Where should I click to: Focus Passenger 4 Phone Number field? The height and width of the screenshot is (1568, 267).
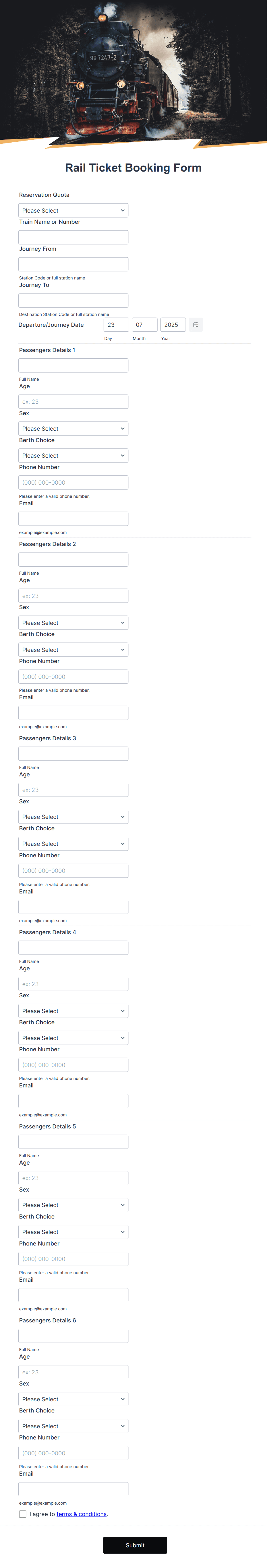coord(73,1065)
